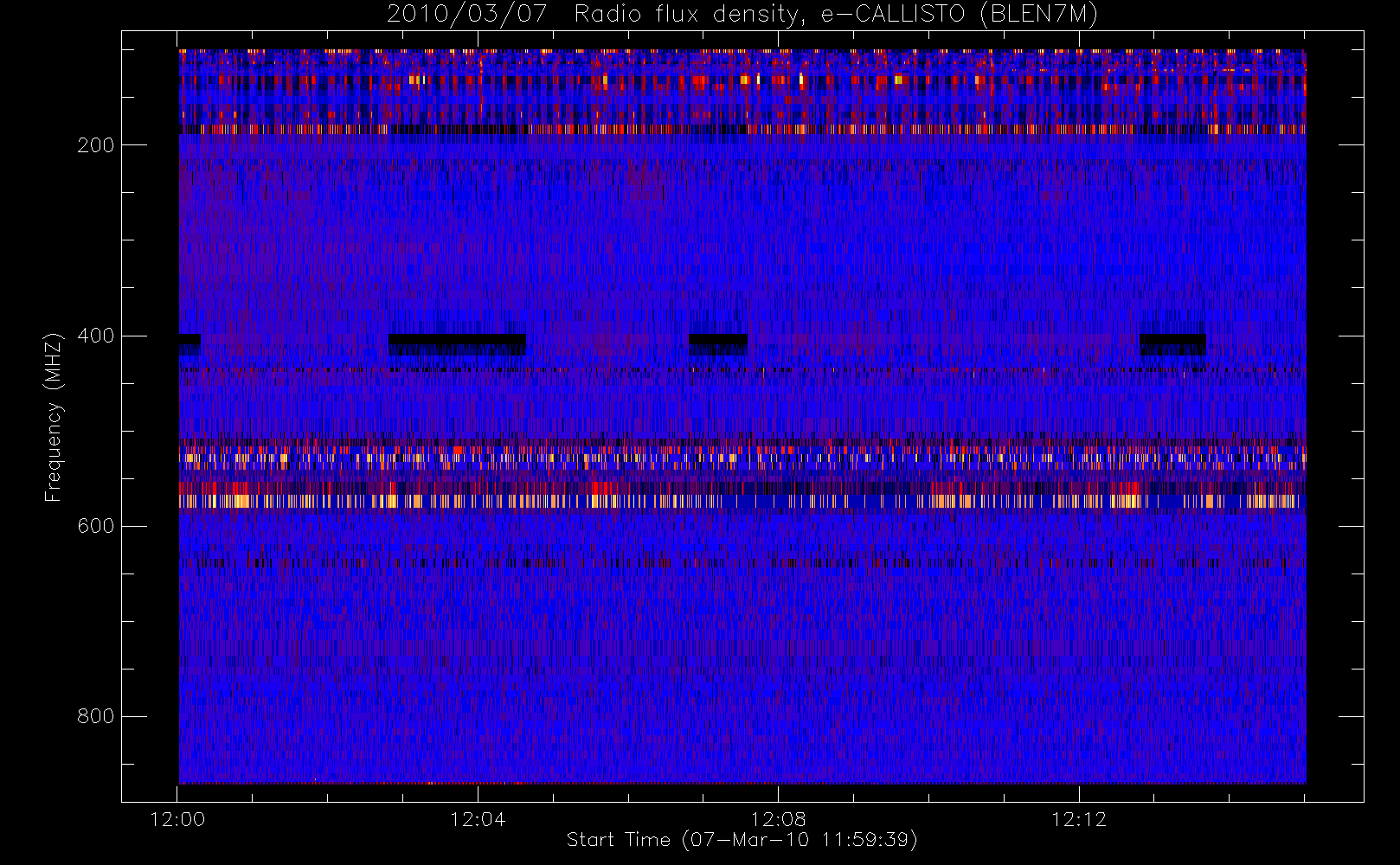Click the 400 frequency tick label

[96, 336]
